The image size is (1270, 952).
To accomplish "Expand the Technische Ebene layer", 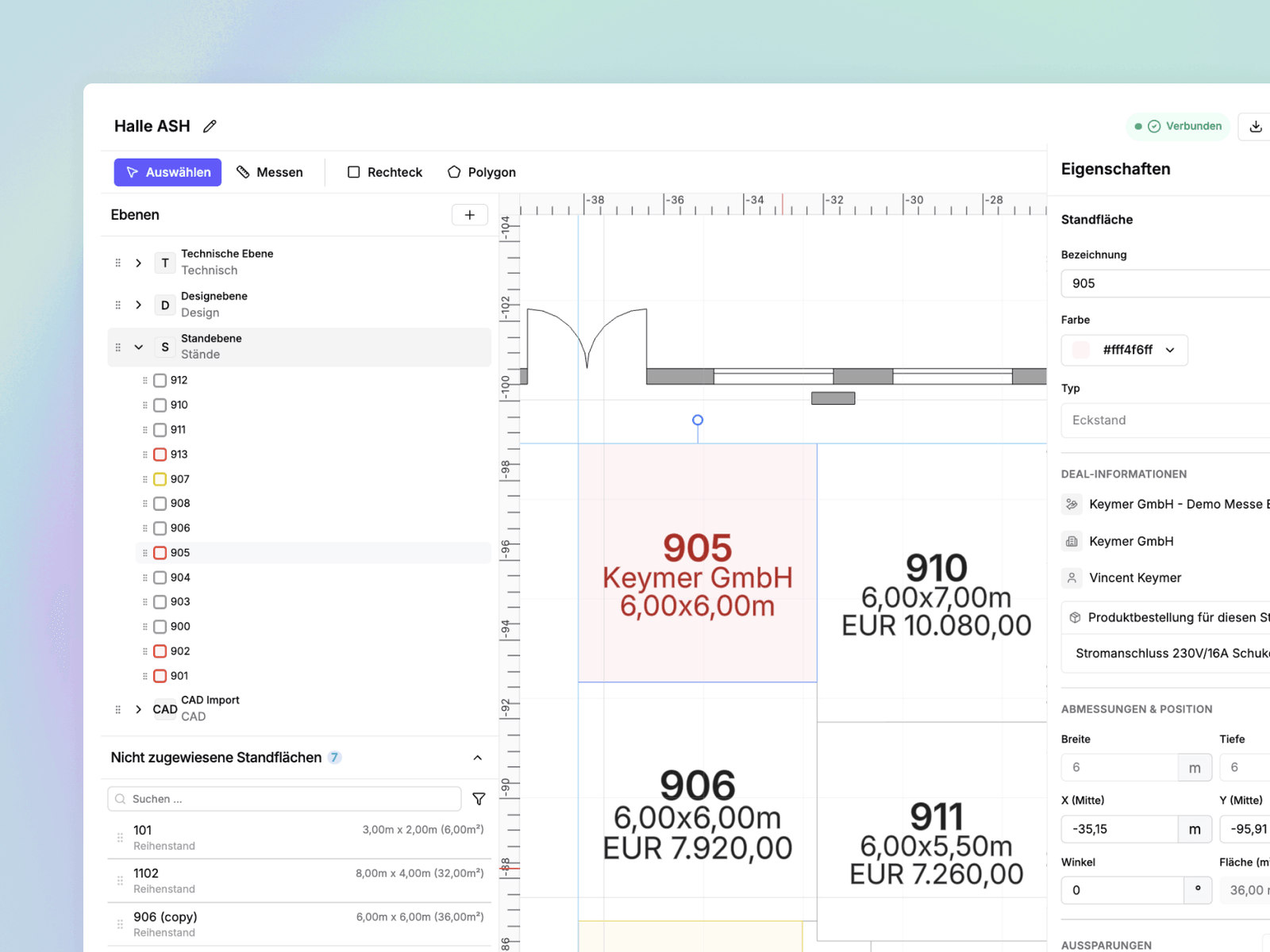I will point(139,263).
